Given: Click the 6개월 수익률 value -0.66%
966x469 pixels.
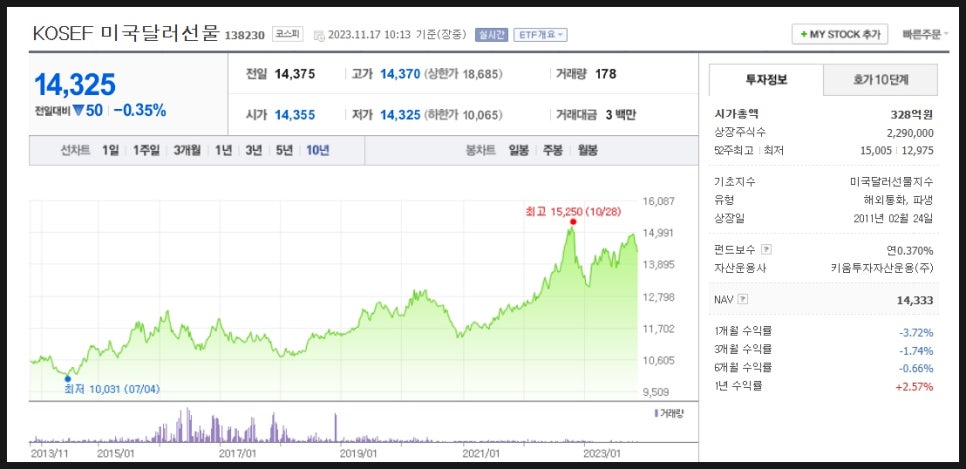Looking at the screenshot, I should (916, 369).
